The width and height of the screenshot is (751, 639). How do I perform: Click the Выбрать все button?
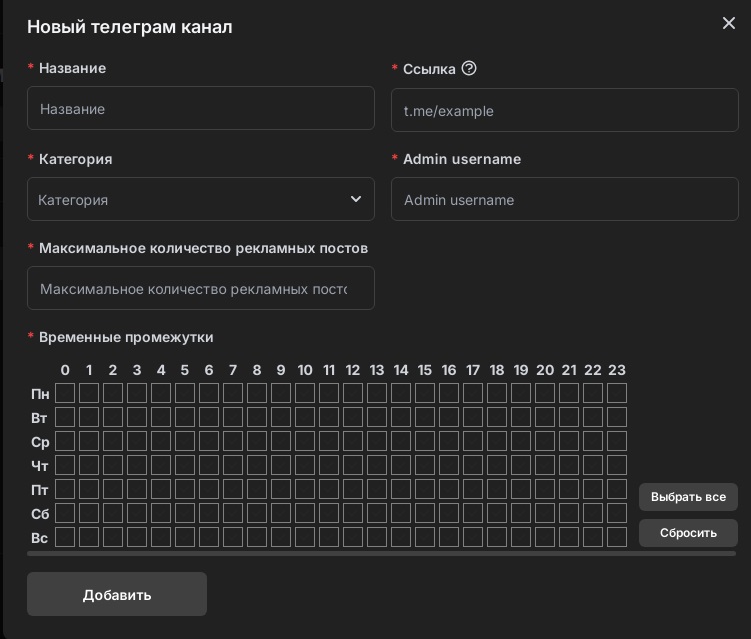[688, 497]
